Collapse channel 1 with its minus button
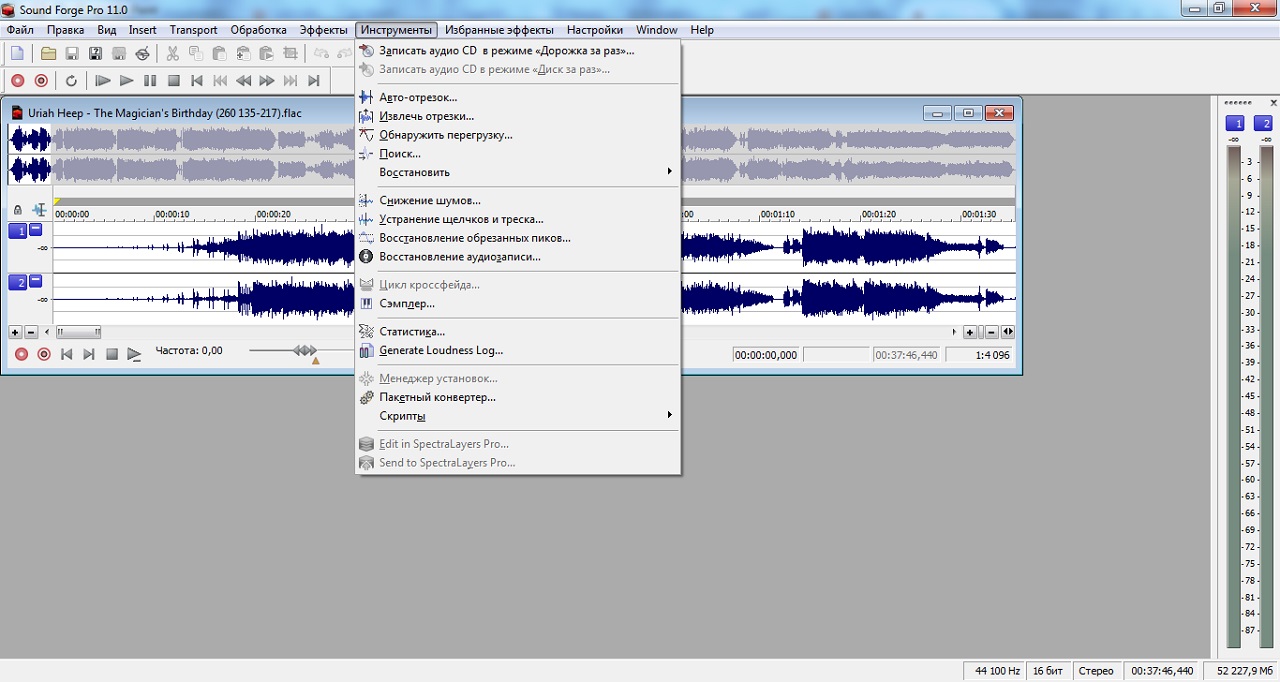 pyautogui.click(x=36, y=230)
